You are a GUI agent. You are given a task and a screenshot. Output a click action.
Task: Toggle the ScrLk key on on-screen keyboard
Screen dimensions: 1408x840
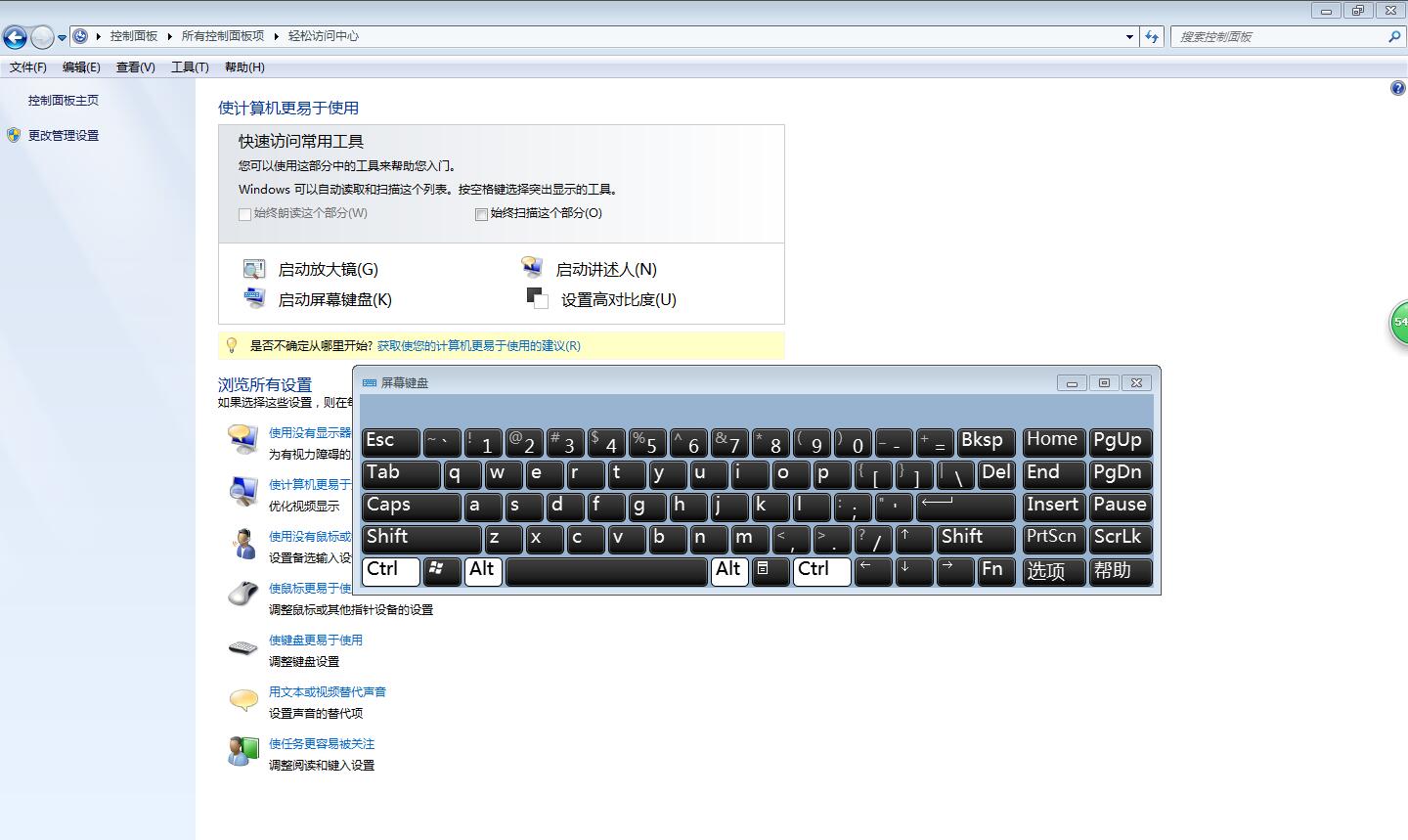coord(1121,538)
